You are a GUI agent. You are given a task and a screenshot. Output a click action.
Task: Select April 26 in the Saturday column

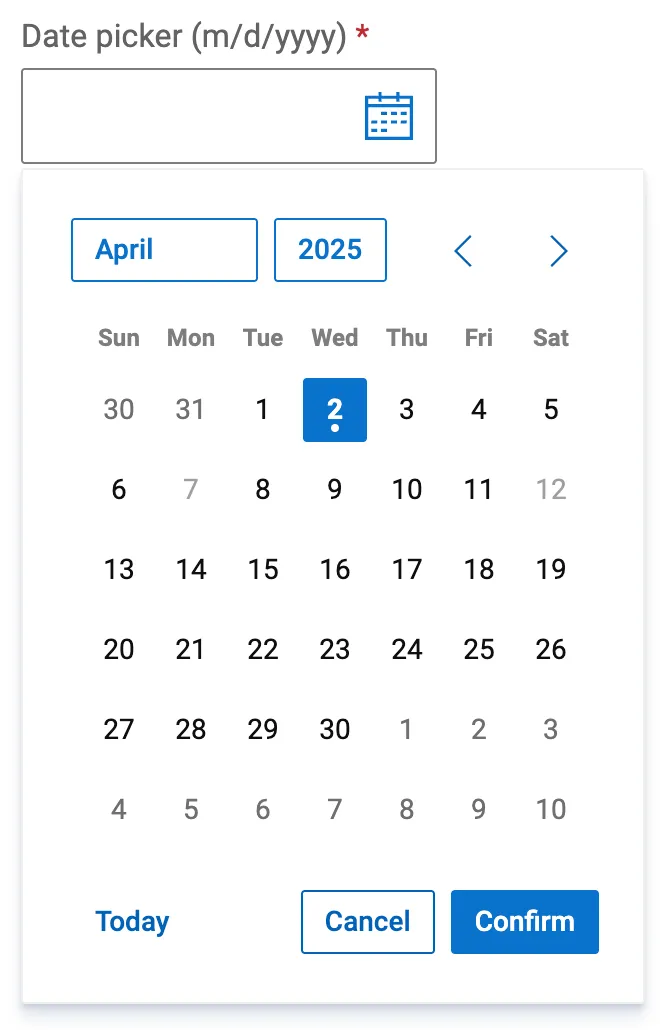[551, 650]
